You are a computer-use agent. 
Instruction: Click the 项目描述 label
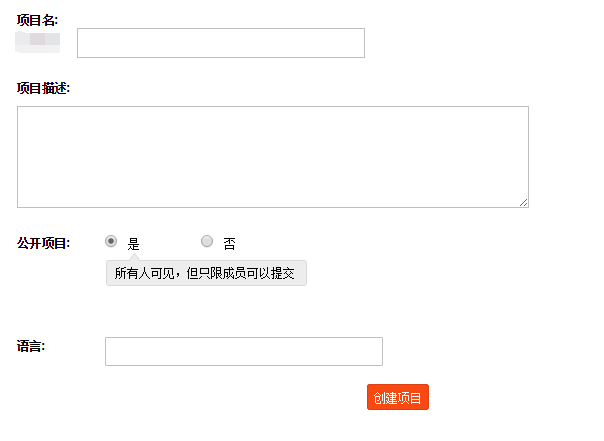(x=43, y=88)
